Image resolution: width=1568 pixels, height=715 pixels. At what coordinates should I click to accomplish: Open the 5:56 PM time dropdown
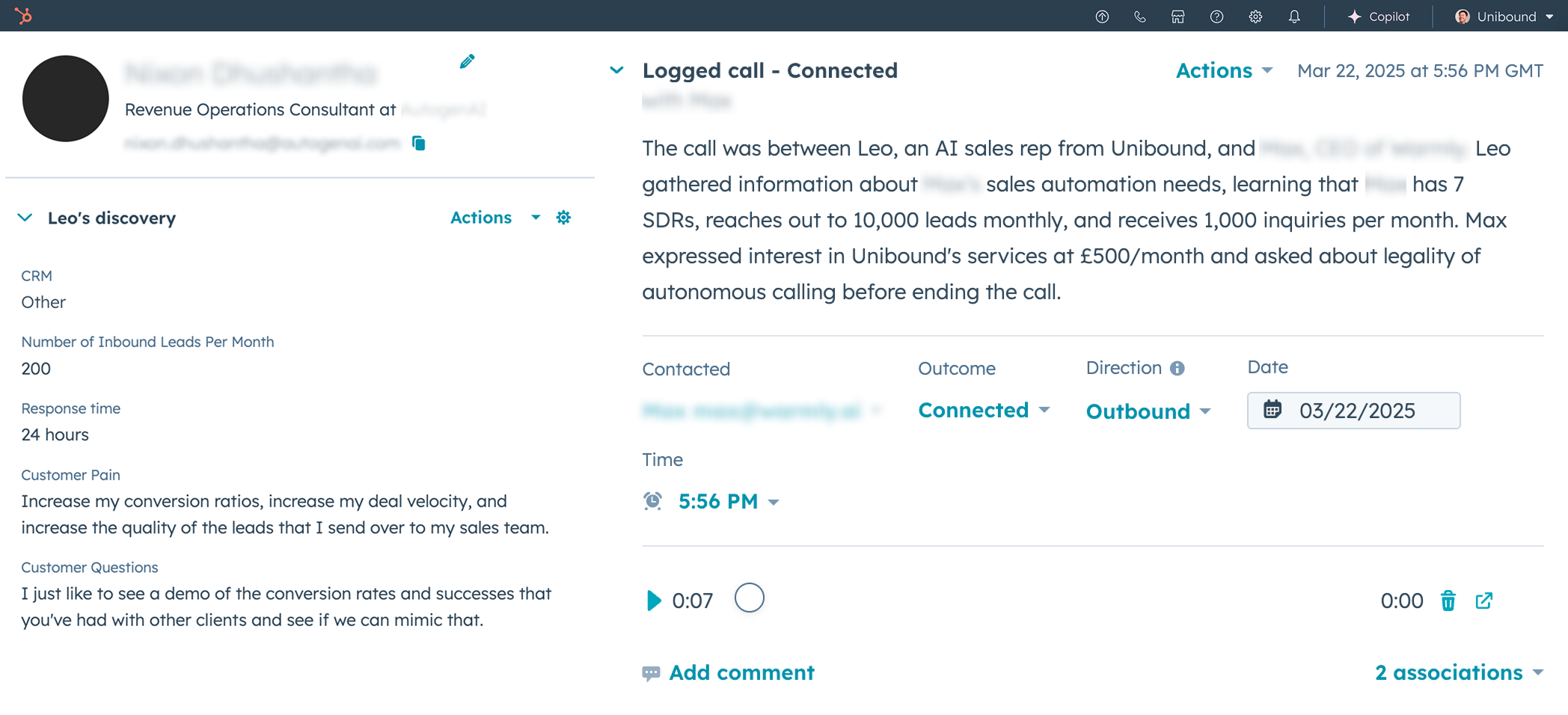(728, 501)
